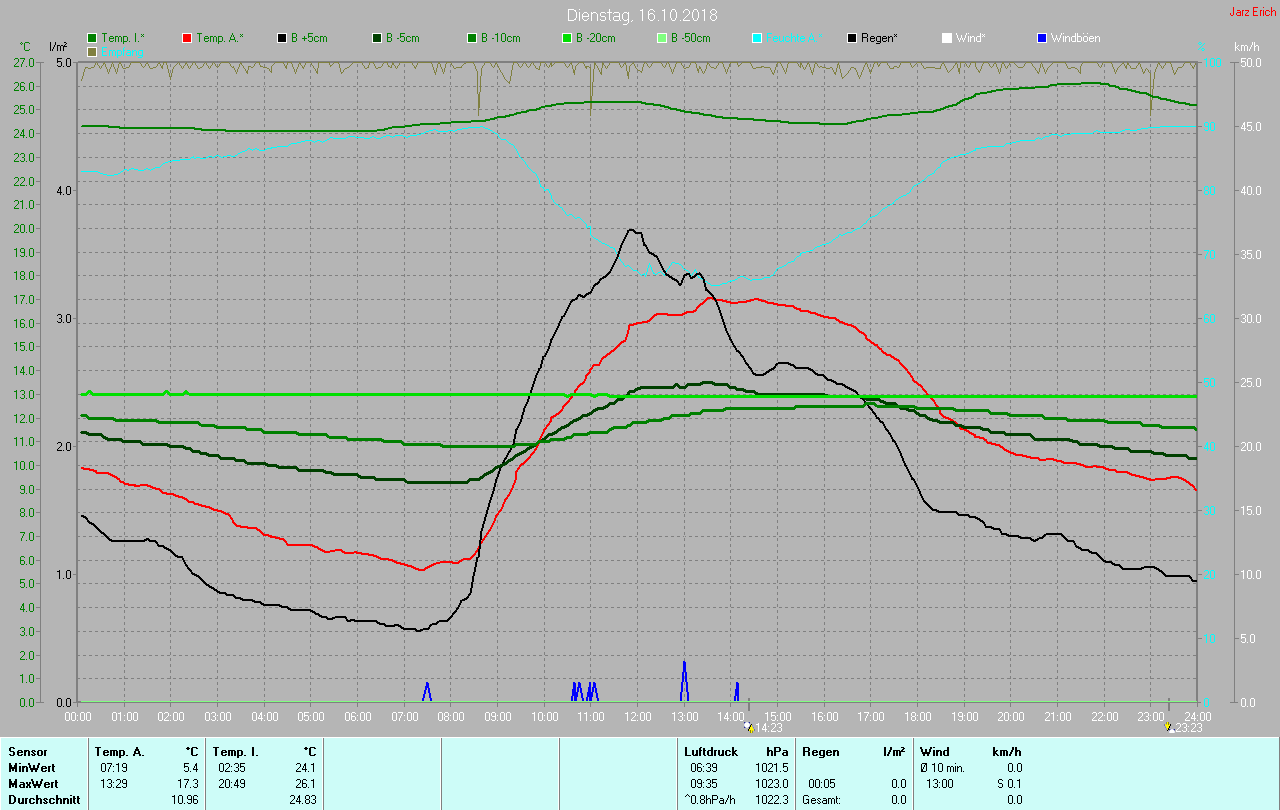Click the green Temp. I.* legend swatch
Screen dimensions: 1280x810
(x=92, y=38)
